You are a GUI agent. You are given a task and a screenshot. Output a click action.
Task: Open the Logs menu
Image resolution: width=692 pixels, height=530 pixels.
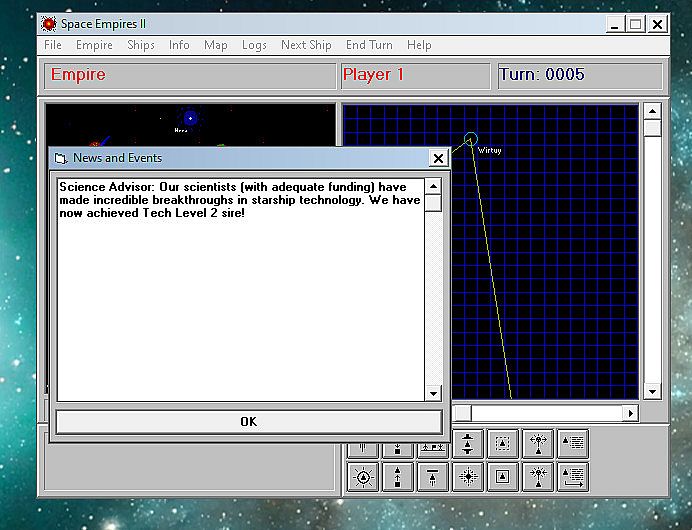click(x=254, y=45)
